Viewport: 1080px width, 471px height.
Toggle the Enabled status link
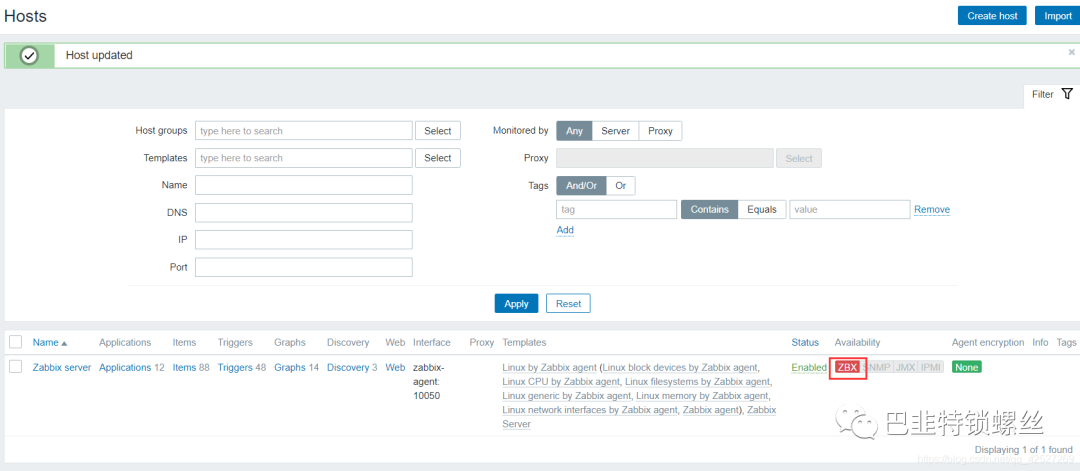click(809, 368)
